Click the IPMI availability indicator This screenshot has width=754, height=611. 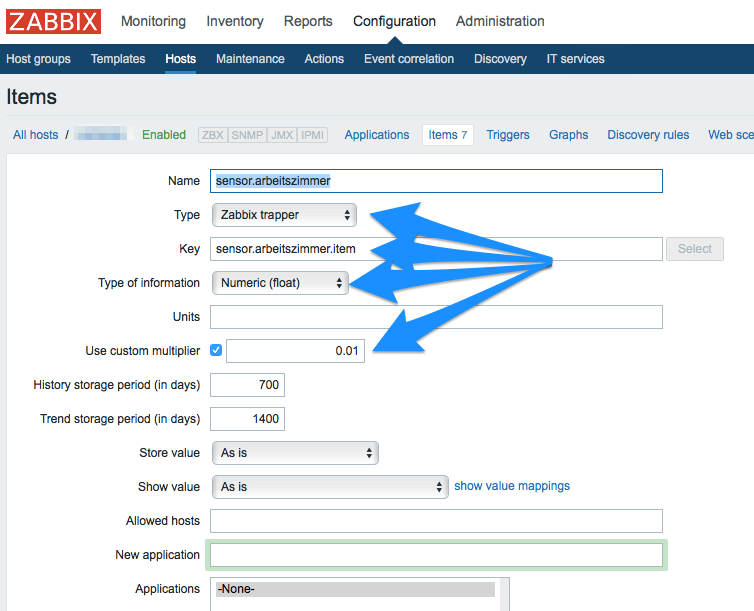[312, 135]
